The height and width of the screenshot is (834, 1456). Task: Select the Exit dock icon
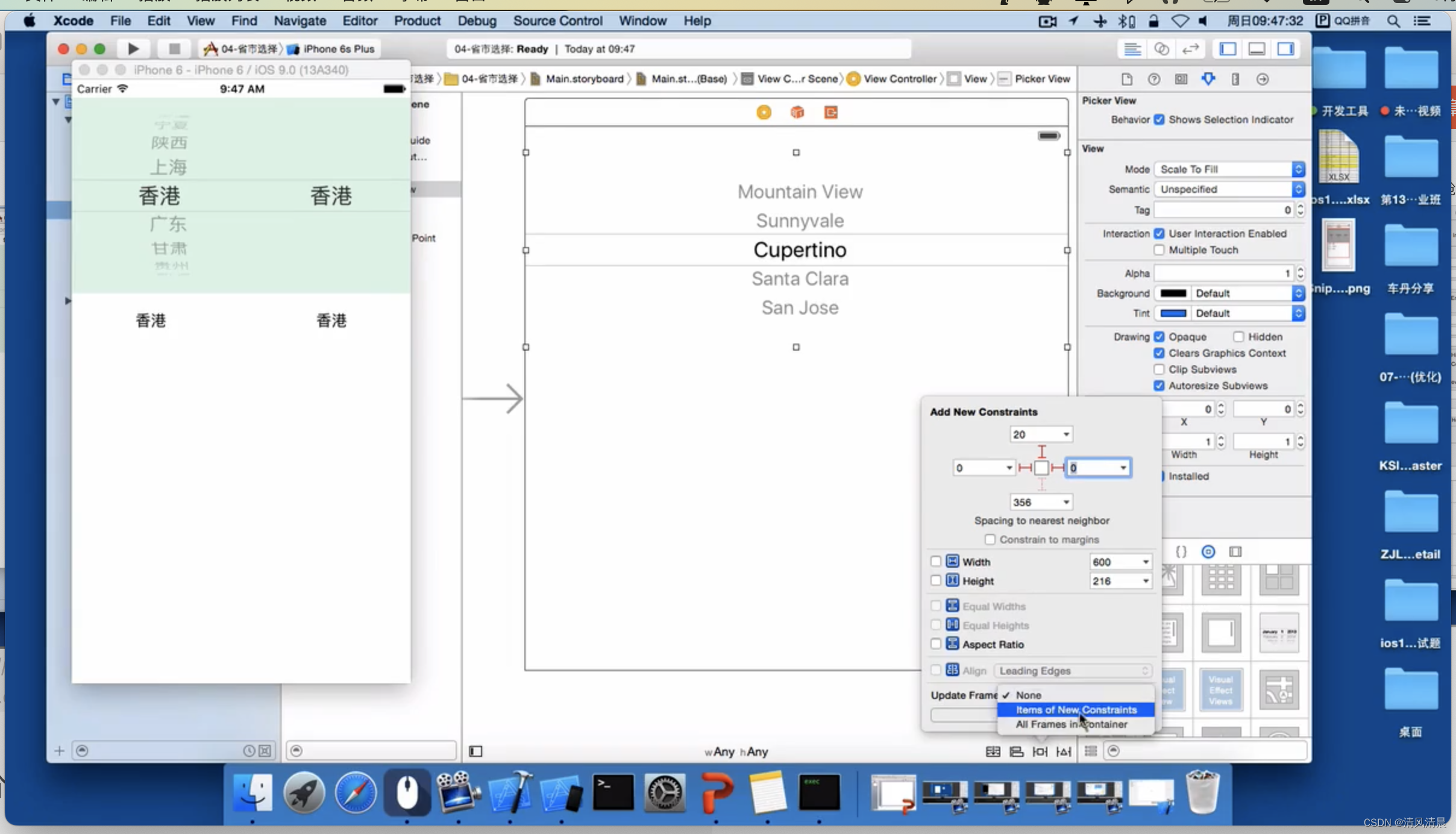[x=830, y=112]
